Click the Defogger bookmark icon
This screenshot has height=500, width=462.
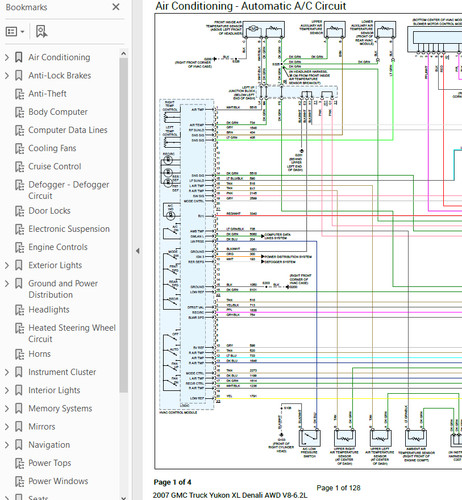click(x=20, y=185)
